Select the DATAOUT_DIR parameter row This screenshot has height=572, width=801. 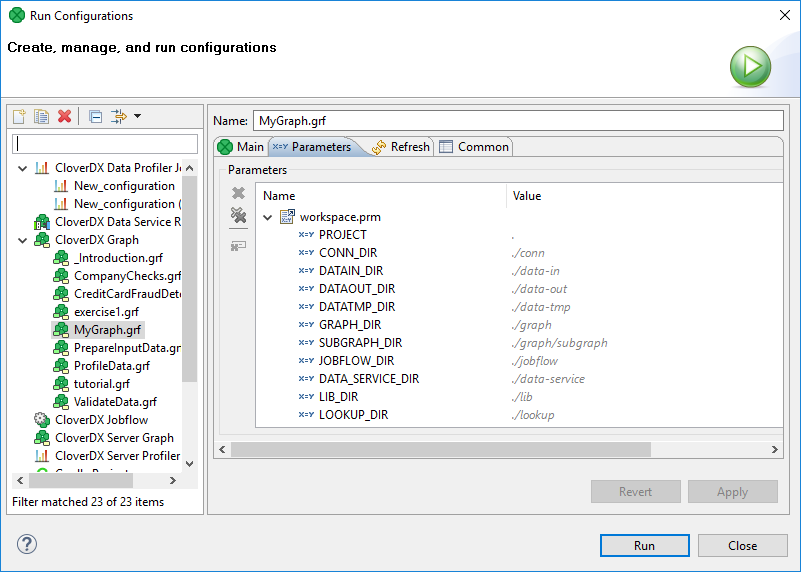point(519,289)
